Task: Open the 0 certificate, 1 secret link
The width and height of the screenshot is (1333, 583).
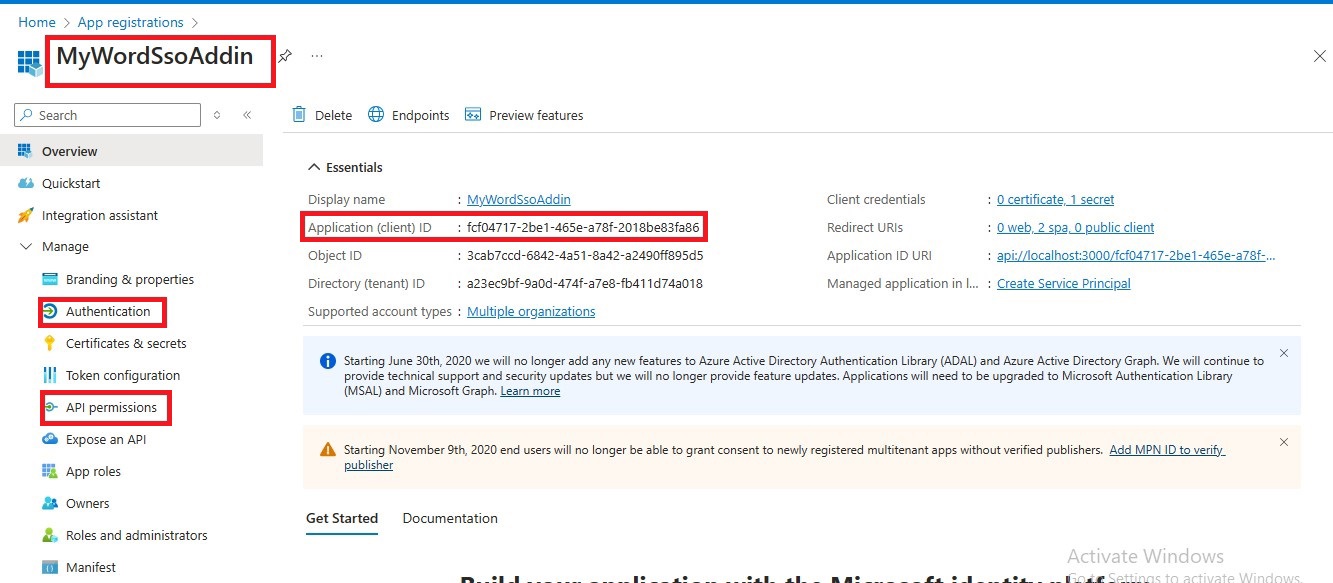Action: tap(1056, 199)
